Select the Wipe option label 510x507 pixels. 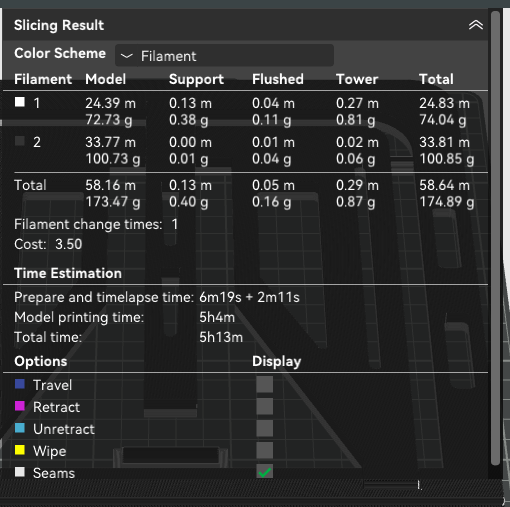[x=50, y=451]
